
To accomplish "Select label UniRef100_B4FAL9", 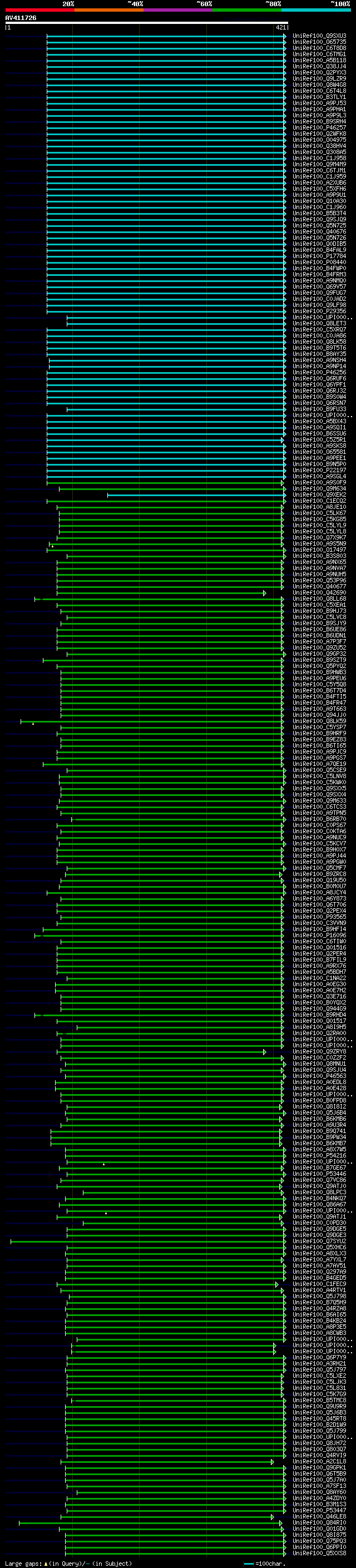I will click(319, 250).
